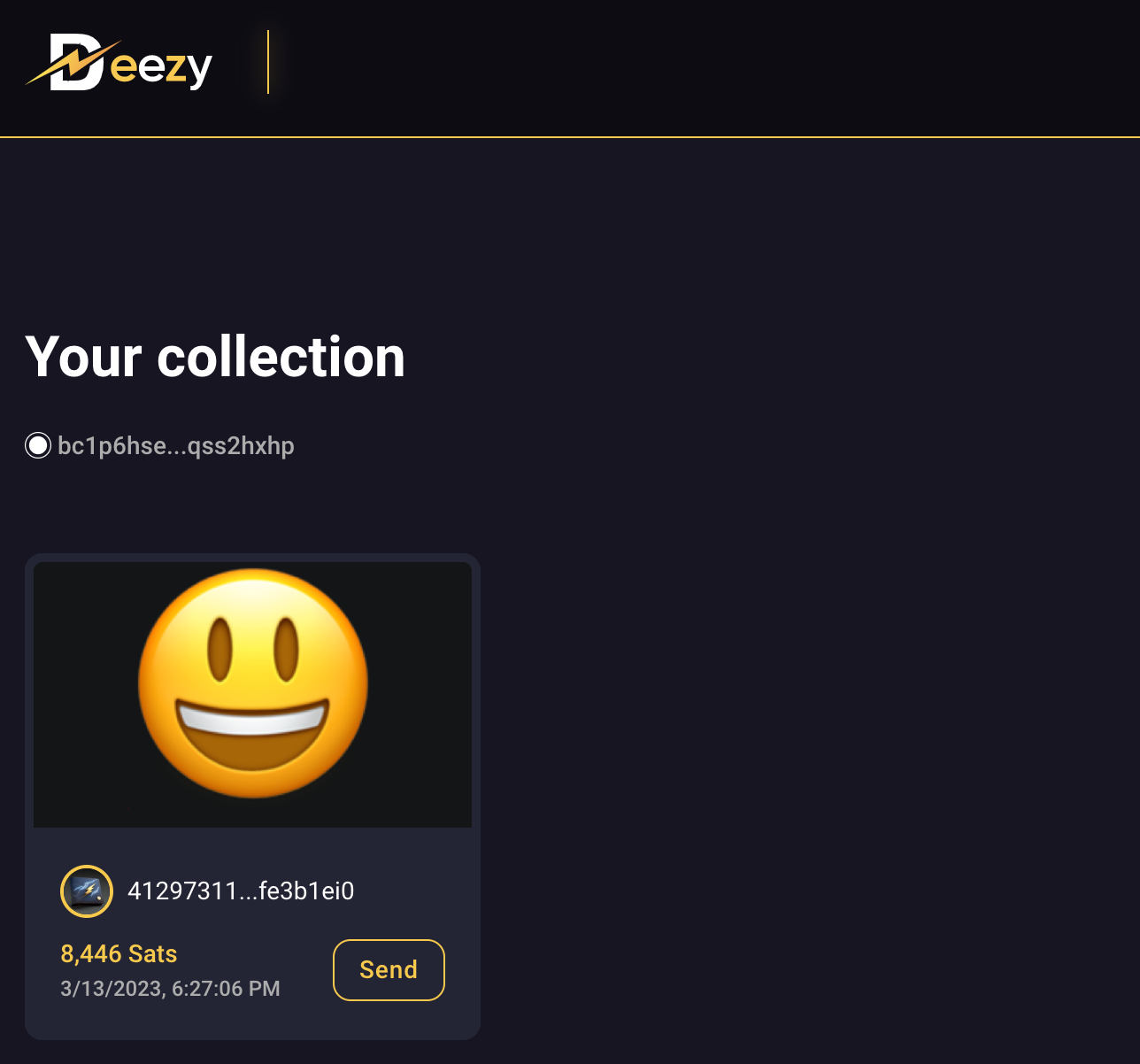Click the 8,446 Sats value
This screenshot has height=1064, width=1140.
tap(119, 953)
